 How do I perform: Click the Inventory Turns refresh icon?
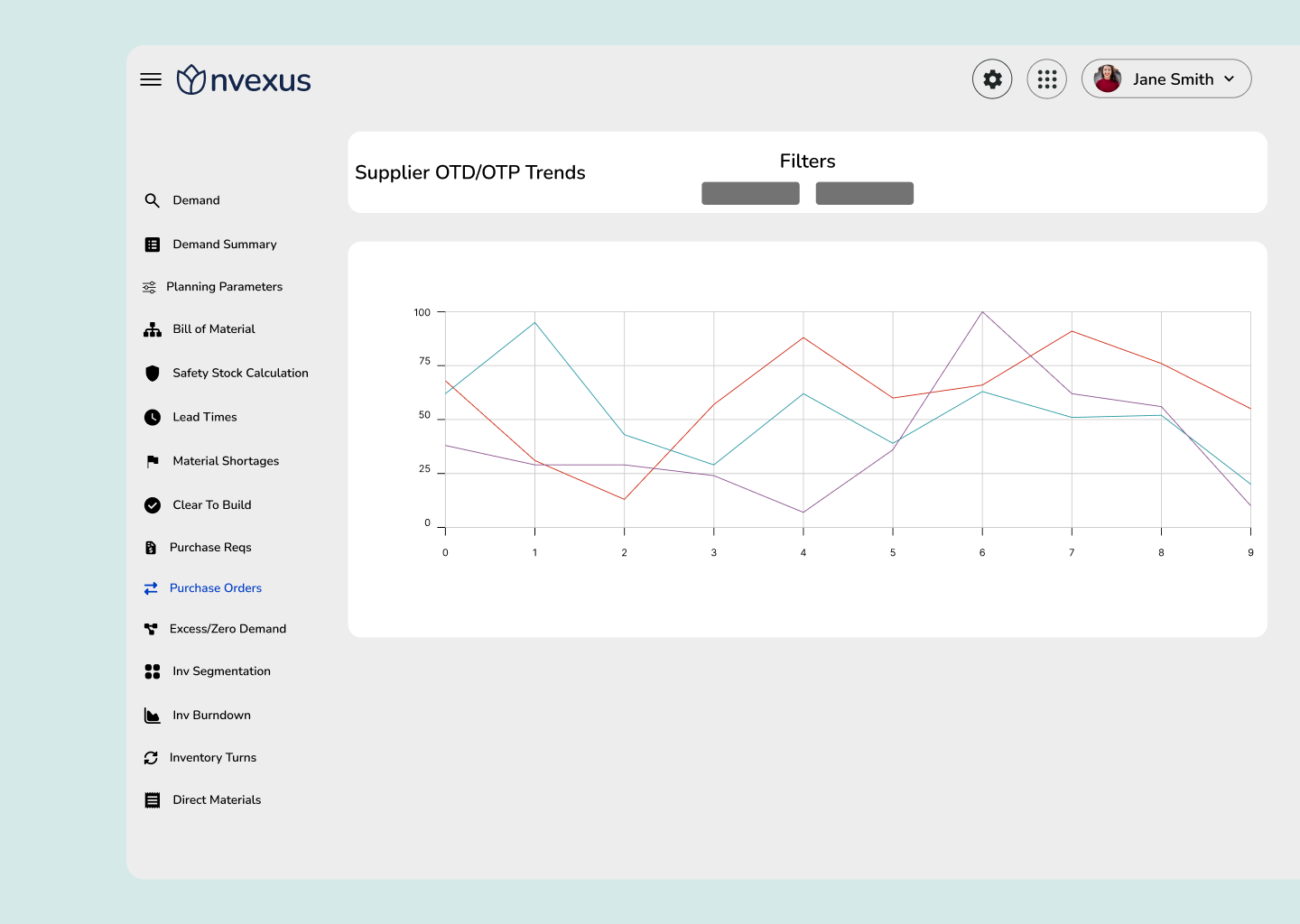point(151,758)
